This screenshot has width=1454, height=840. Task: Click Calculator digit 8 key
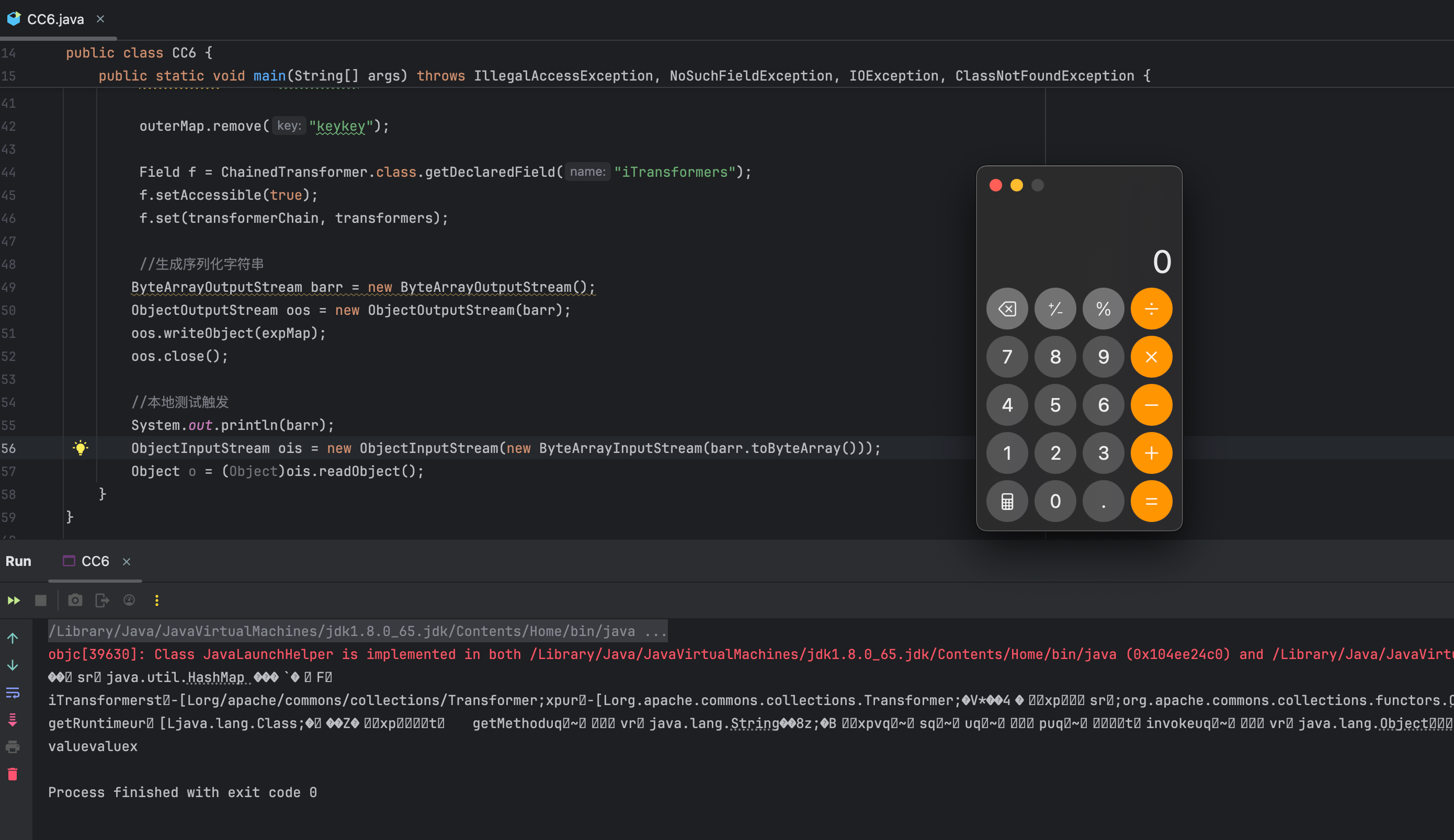tap(1055, 357)
